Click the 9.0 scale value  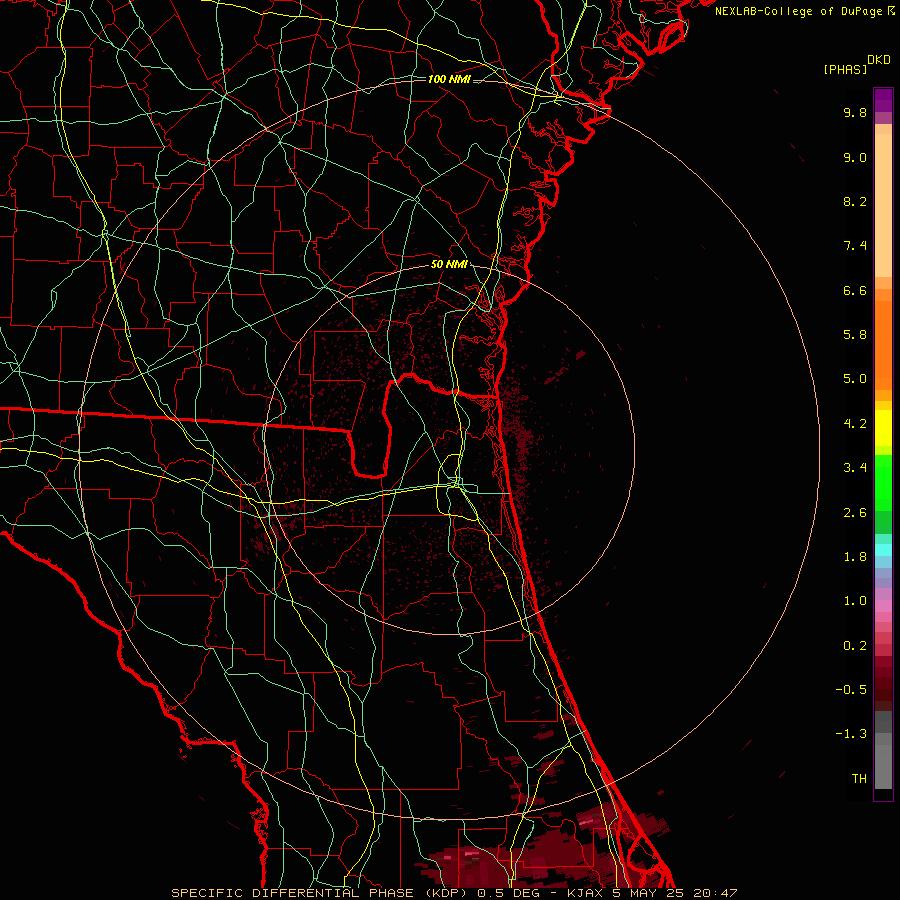pos(855,157)
